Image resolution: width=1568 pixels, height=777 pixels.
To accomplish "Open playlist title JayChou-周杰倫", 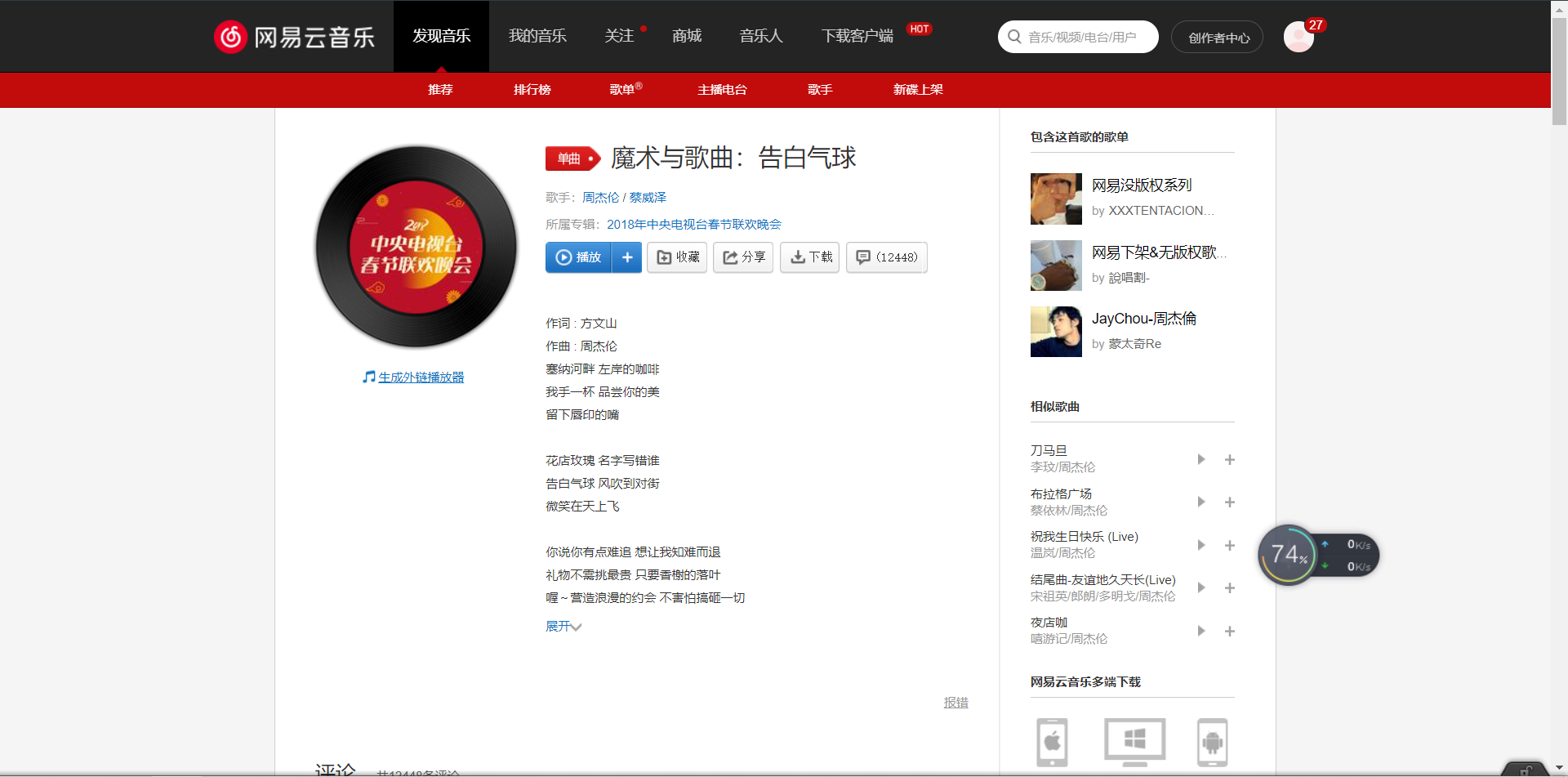I will [x=1144, y=319].
